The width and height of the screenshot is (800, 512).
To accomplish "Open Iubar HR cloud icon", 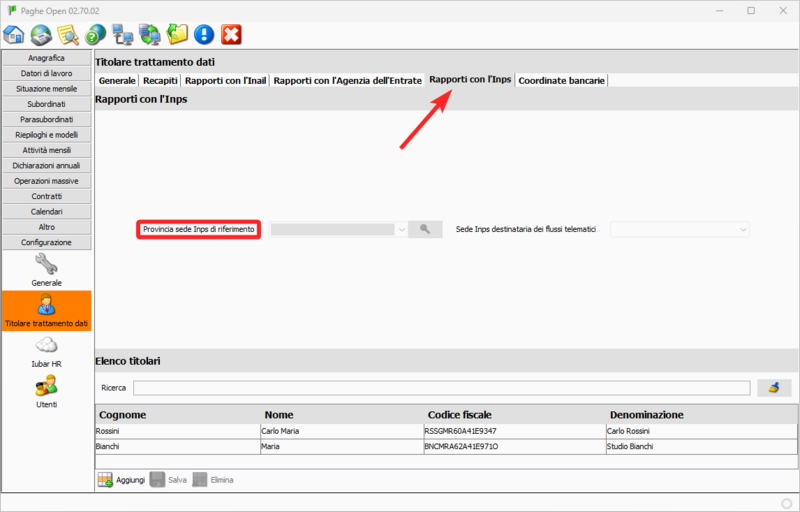I will point(47,350).
